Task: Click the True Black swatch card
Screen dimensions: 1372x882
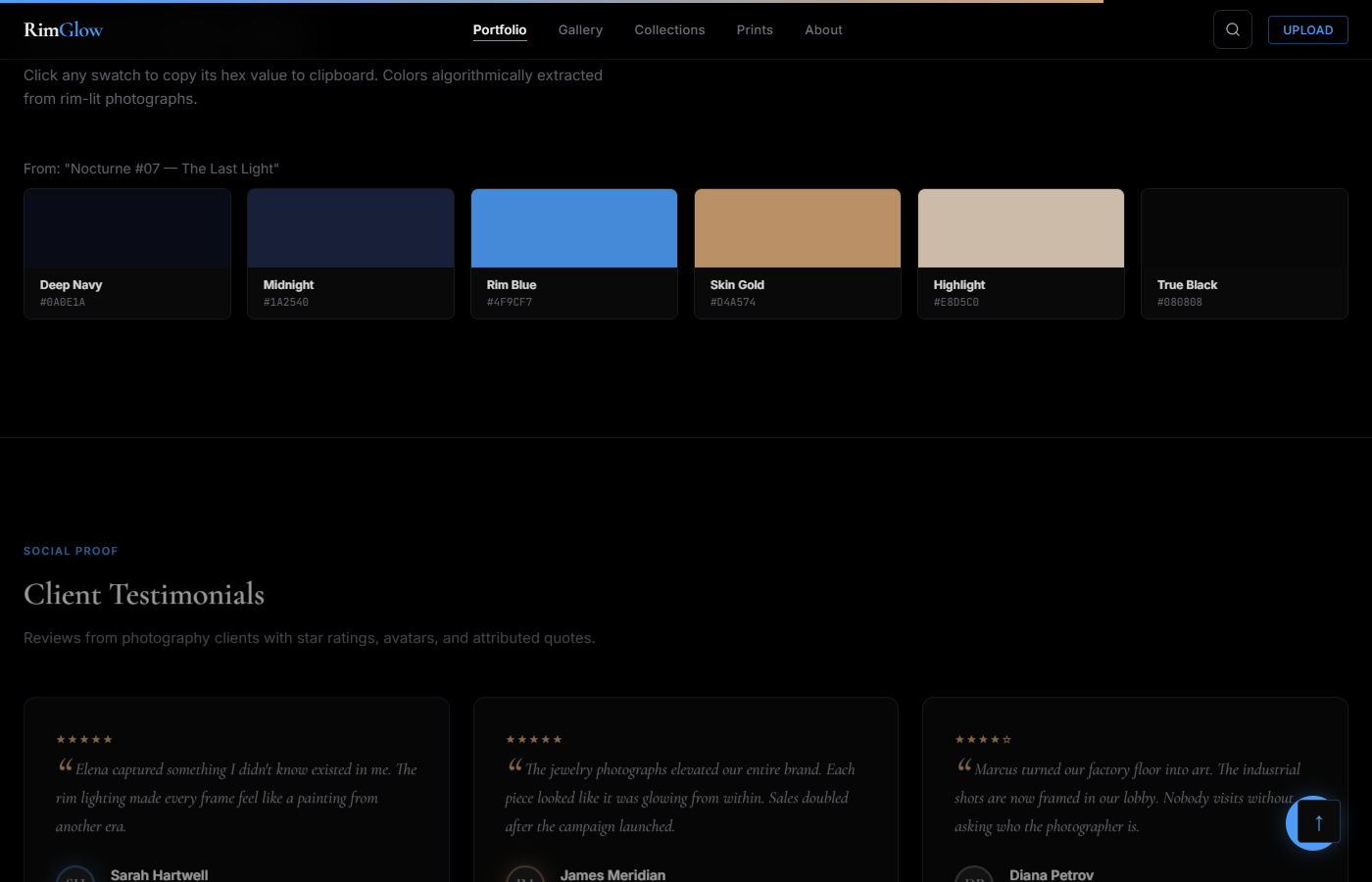Action: tap(1245, 253)
